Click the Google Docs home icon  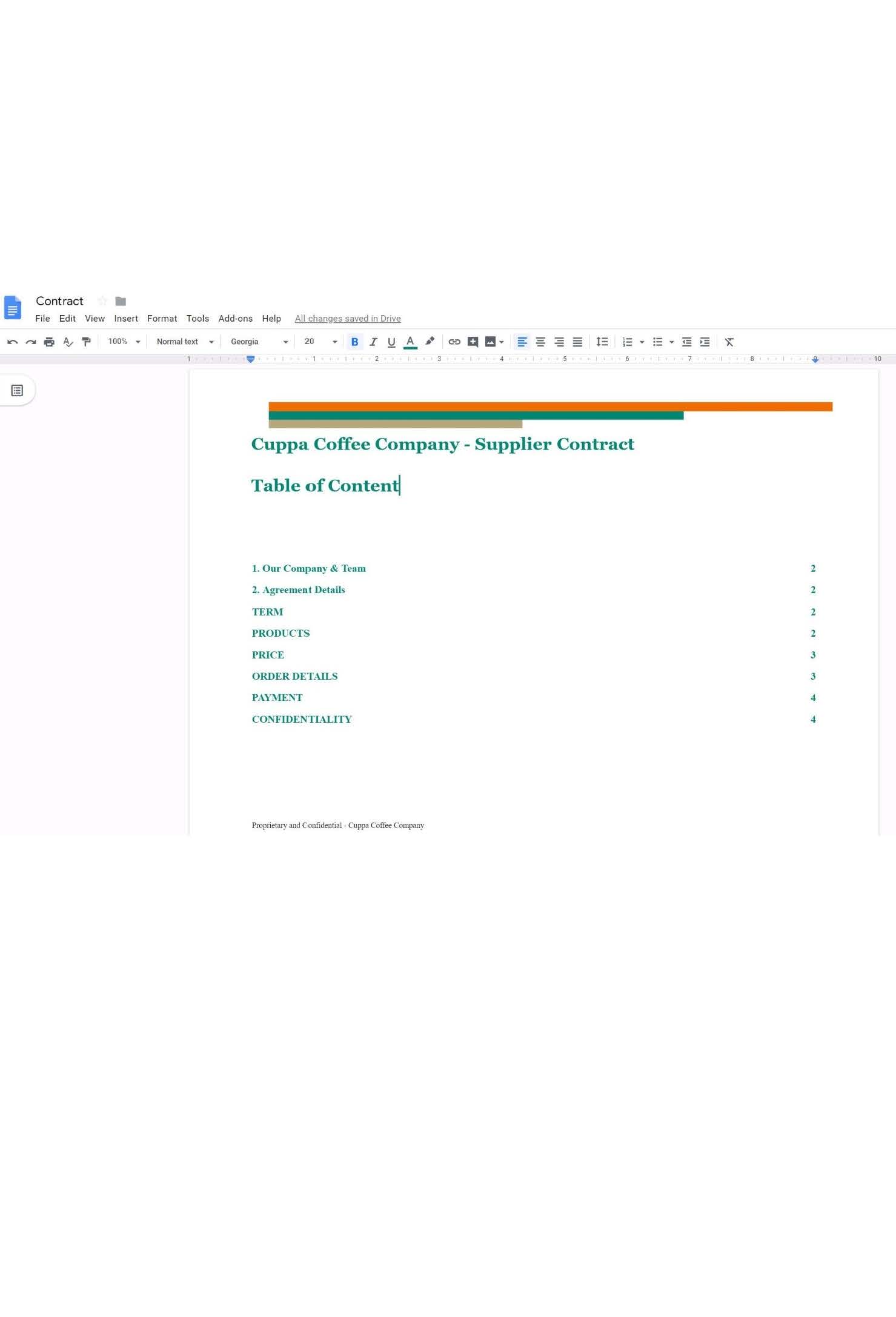pyautogui.click(x=13, y=307)
